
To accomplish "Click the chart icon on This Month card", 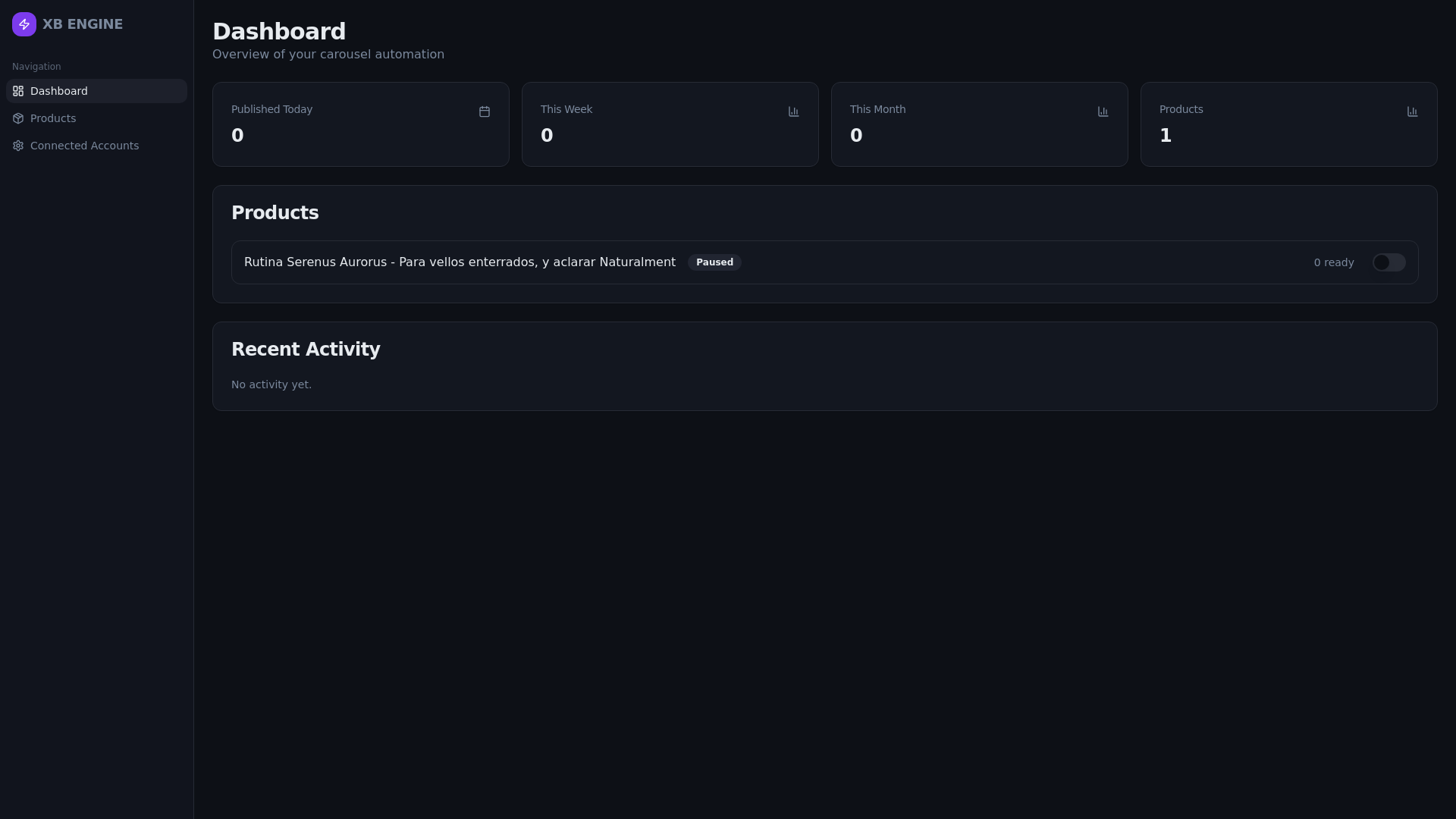I will [1103, 111].
